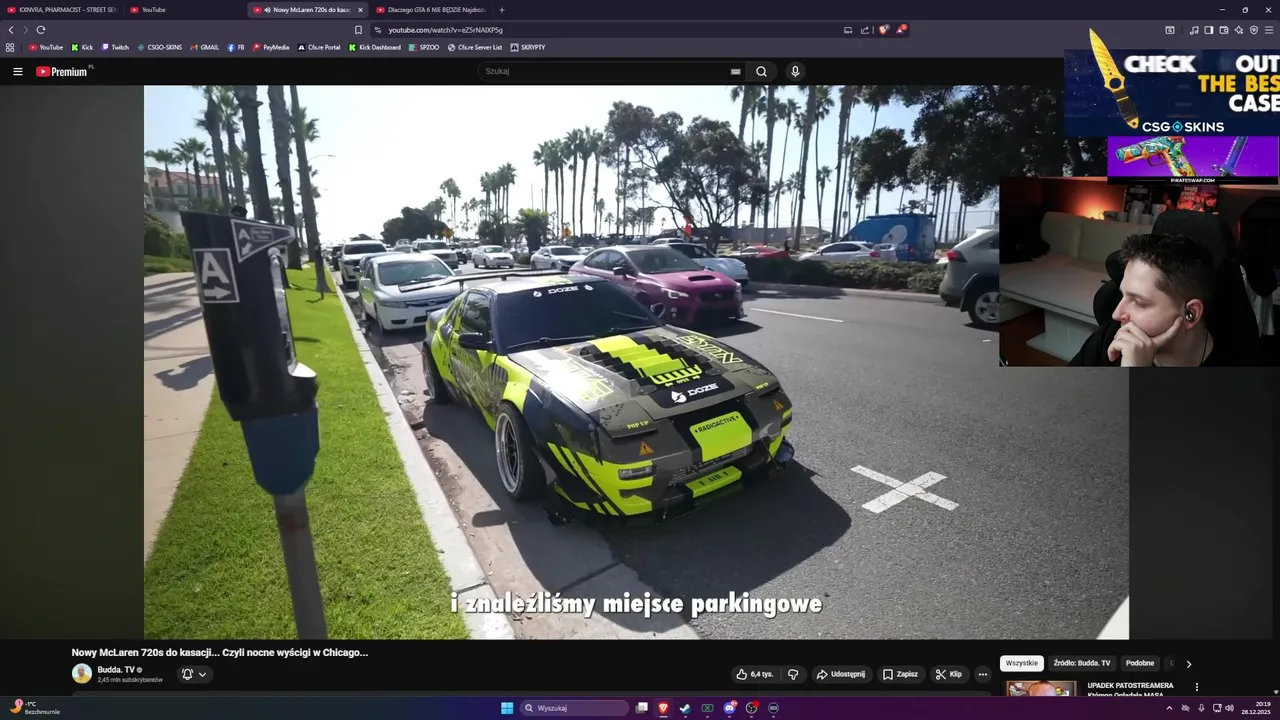Image resolution: width=1280 pixels, height=720 pixels.
Task: Open more actions three-dot menu
Action: click(982, 674)
